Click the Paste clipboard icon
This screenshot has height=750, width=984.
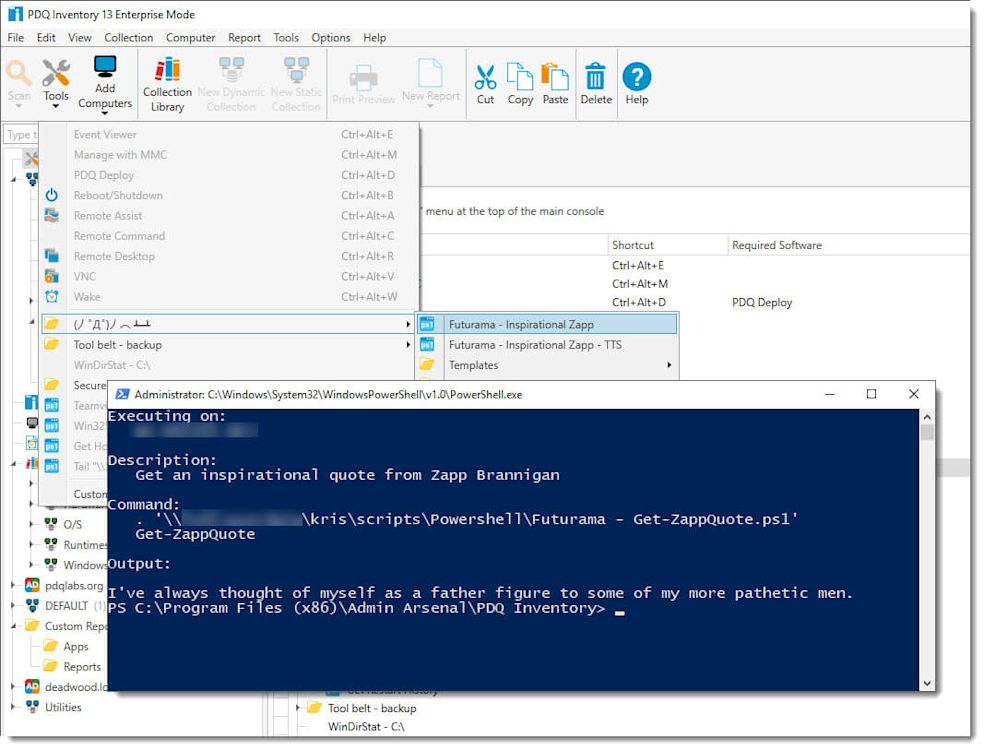[555, 77]
